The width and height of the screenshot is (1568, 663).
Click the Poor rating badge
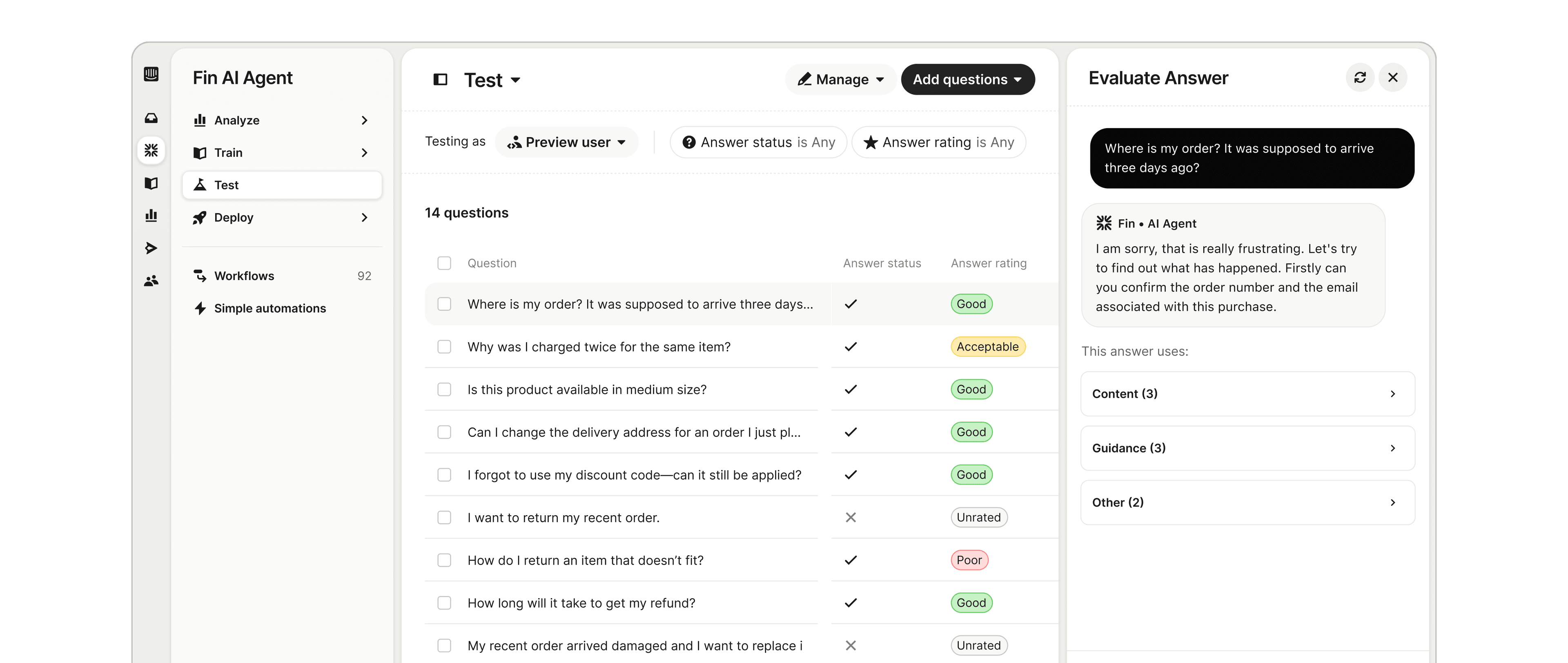coord(969,560)
